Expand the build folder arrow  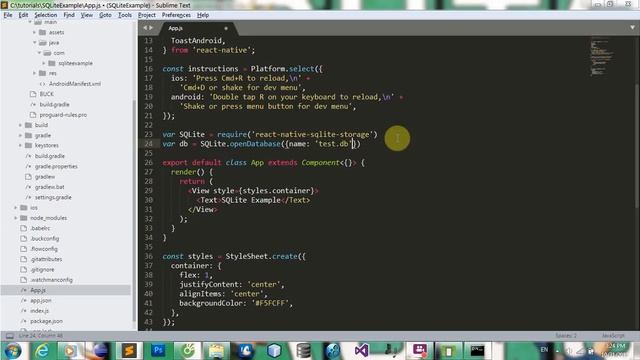coord(20,125)
